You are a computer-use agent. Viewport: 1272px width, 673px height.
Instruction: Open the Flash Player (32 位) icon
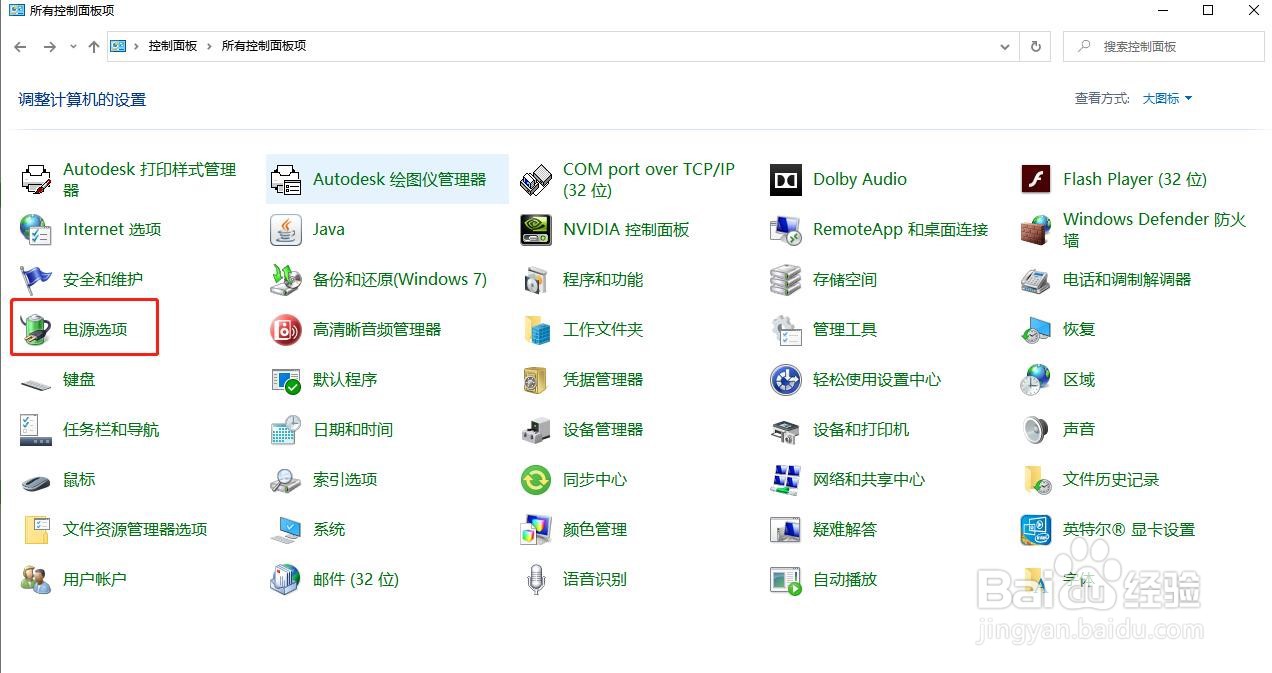pos(1036,180)
